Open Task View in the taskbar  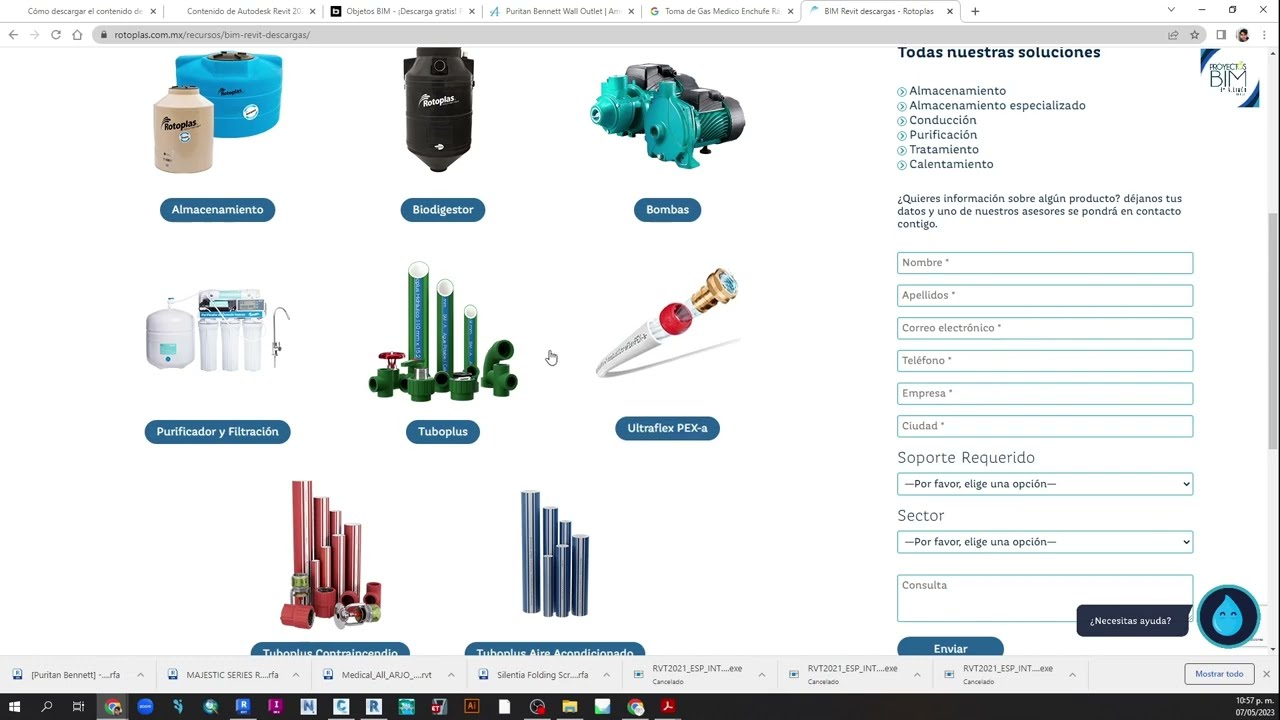pyautogui.click(x=78, y=707)
